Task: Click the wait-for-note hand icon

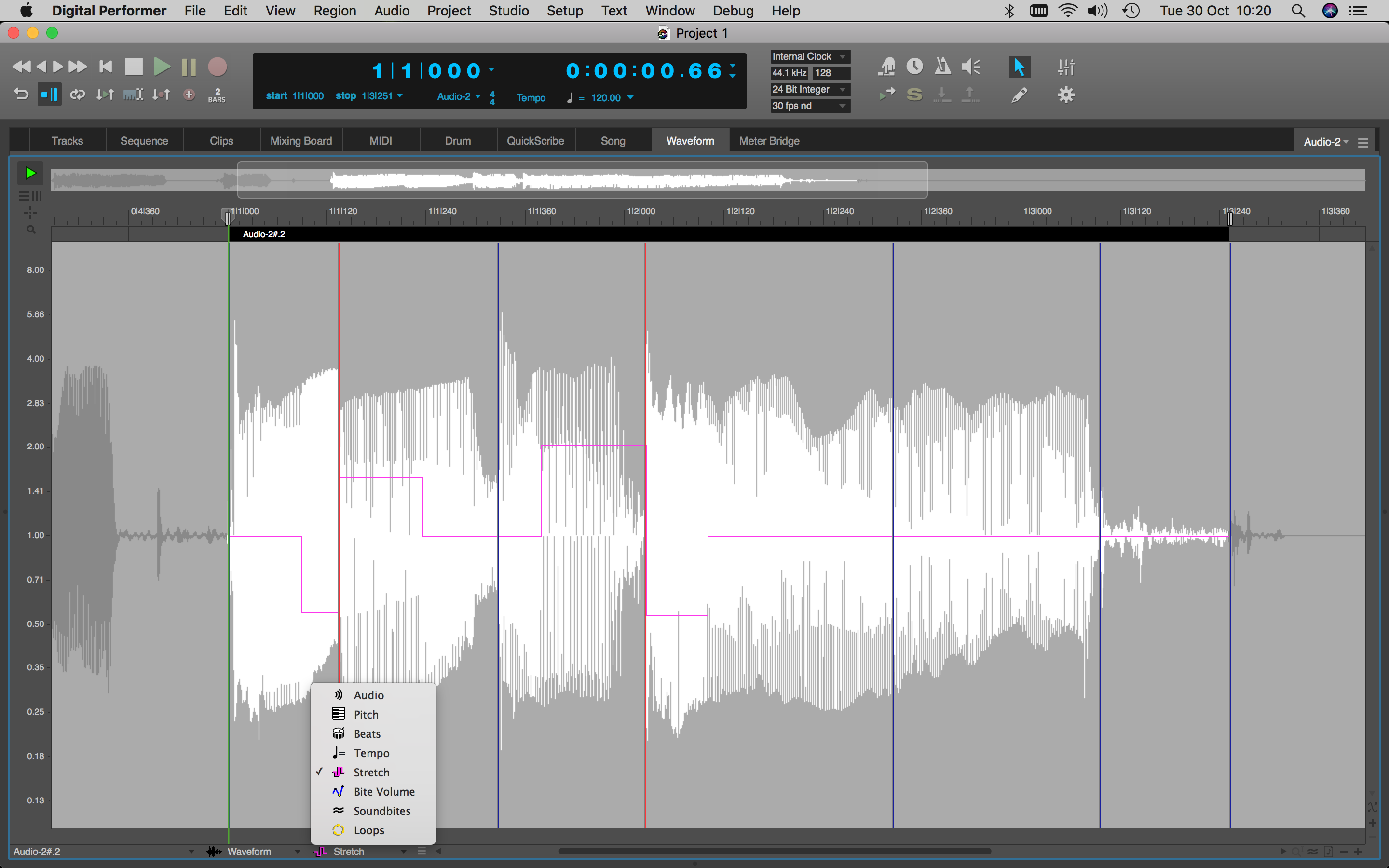Action: click(887, 67)
